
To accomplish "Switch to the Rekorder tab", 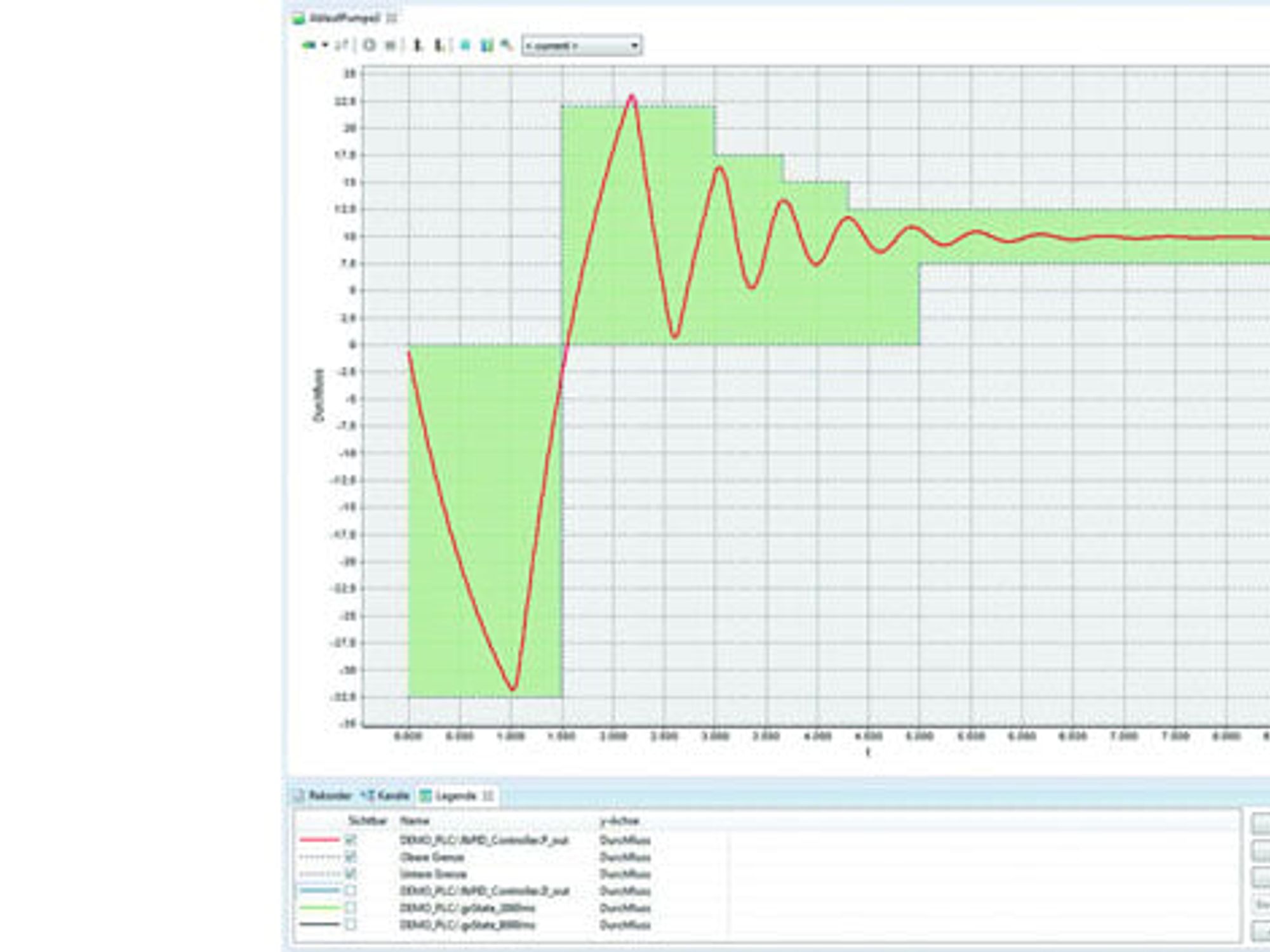I will pyautogui.click(x=324, y=796).
